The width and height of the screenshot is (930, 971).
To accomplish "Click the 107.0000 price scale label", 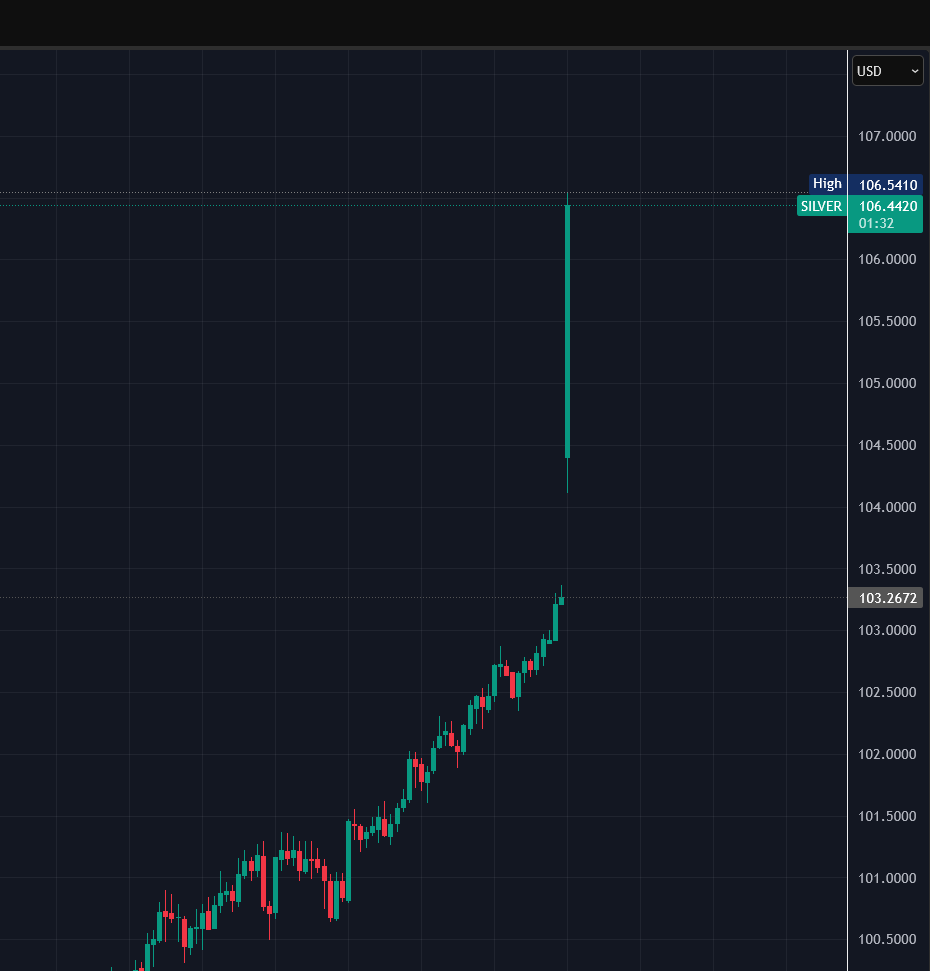I will pyautogui.click(x=887, y=136).
